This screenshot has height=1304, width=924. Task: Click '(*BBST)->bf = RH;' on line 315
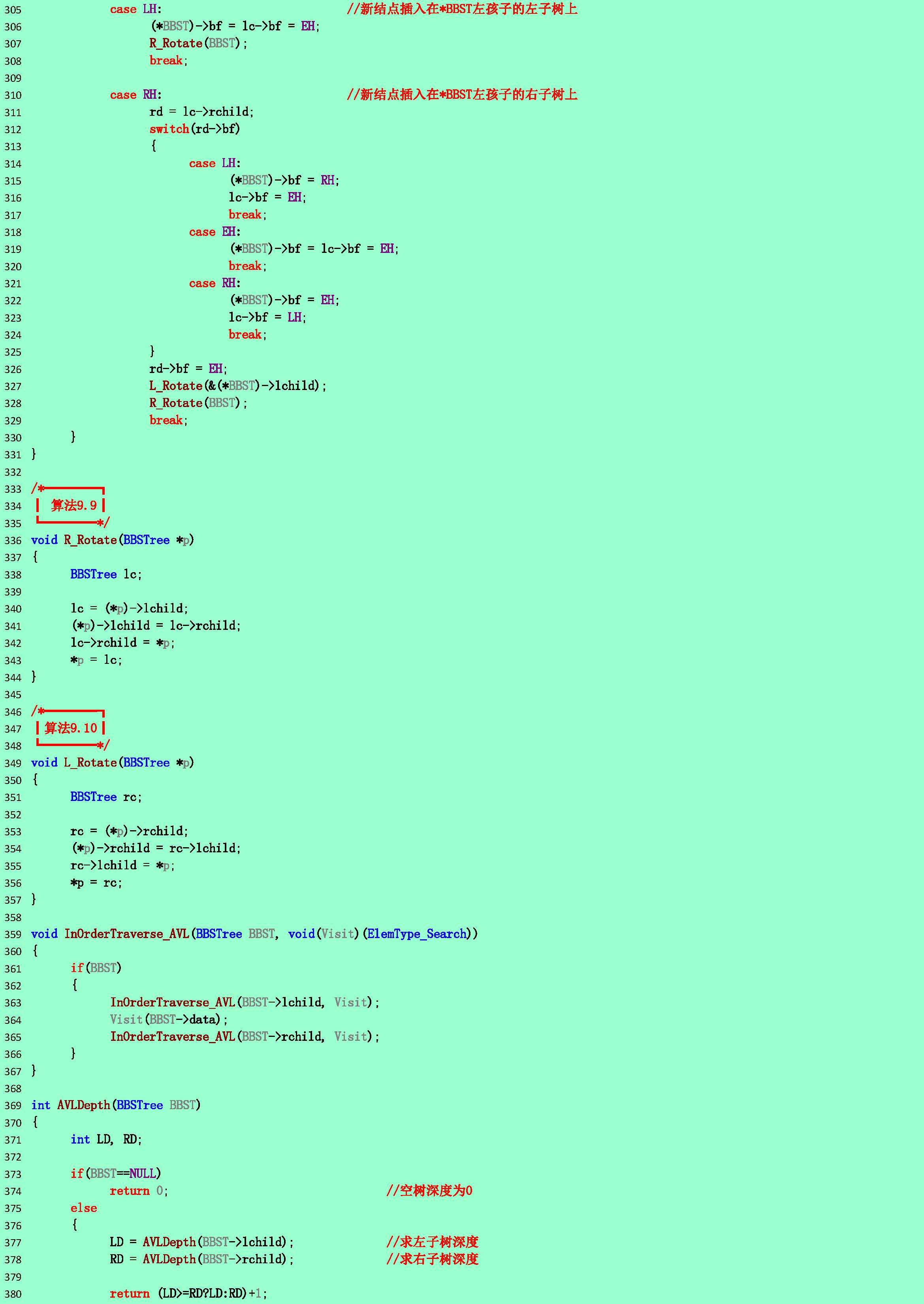(284, 181)
